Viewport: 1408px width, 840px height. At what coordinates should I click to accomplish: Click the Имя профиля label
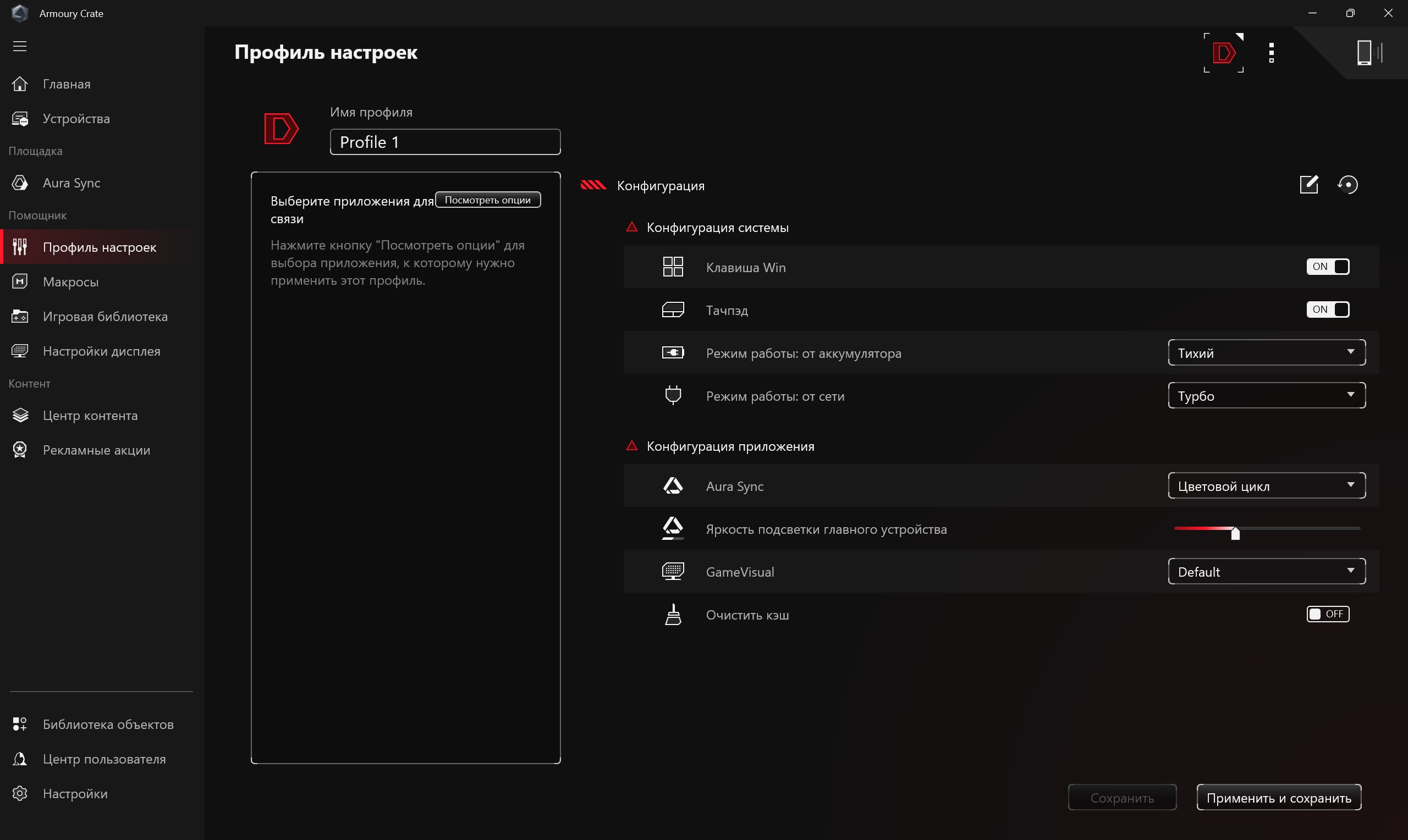[x=371, y=112]
